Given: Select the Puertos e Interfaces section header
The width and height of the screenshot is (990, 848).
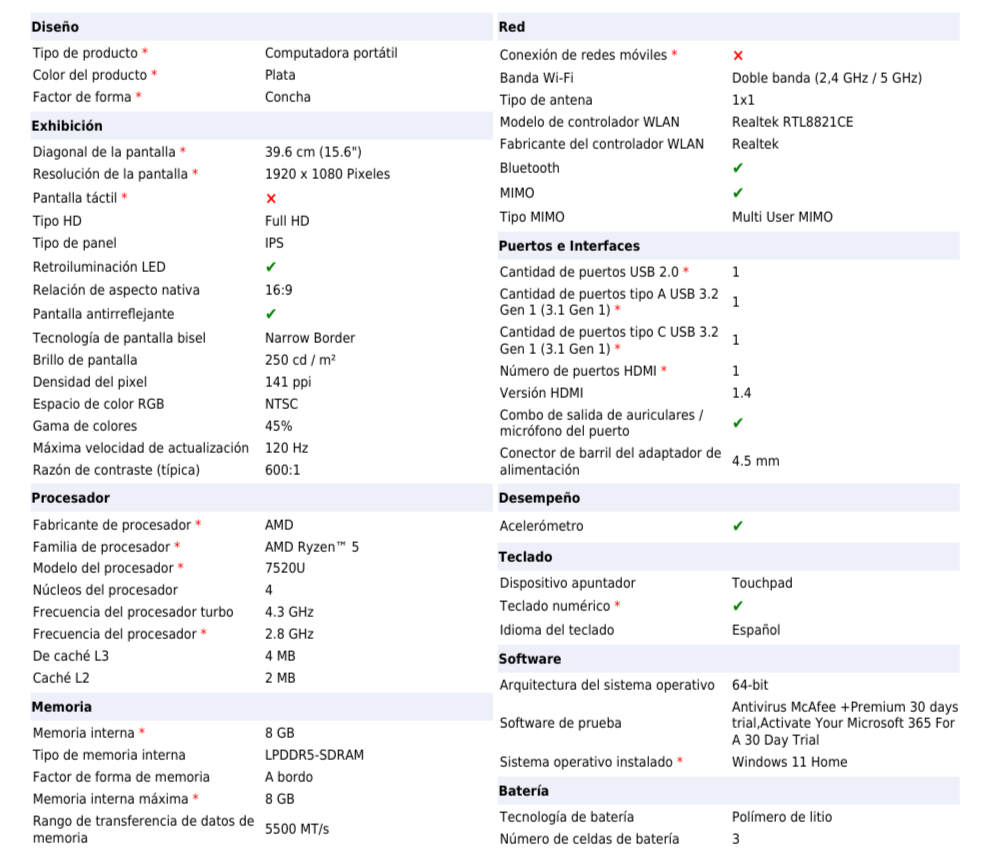Looking at the screenshot, I should 569,246.
